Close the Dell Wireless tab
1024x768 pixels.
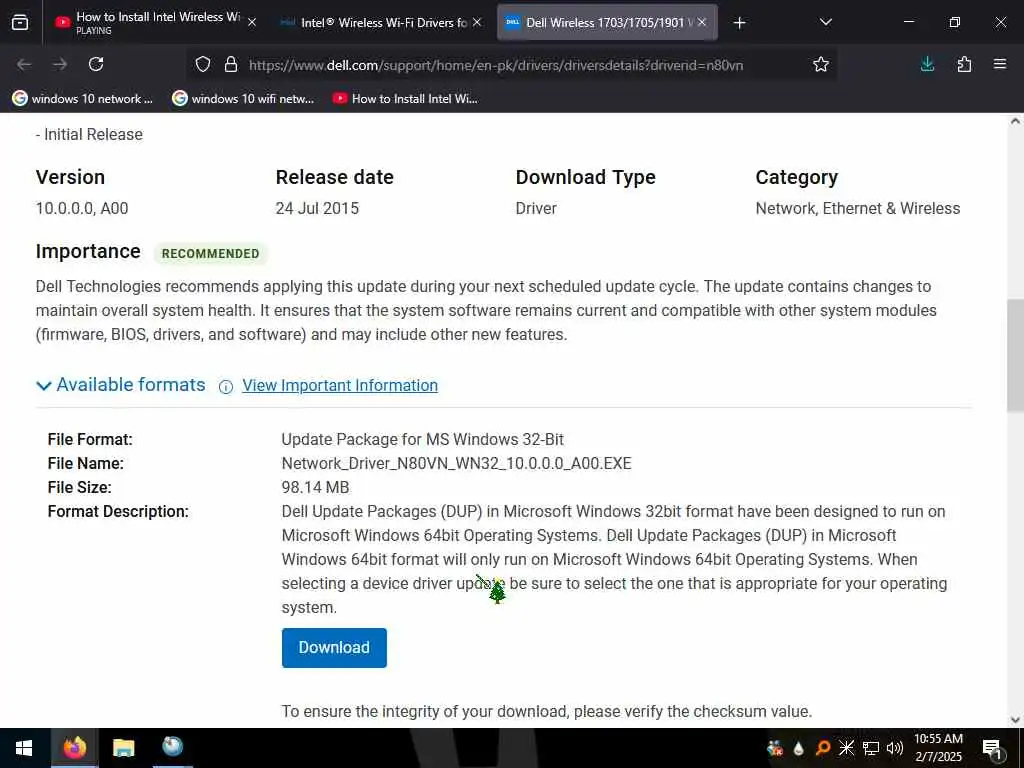tap(702, 22)
